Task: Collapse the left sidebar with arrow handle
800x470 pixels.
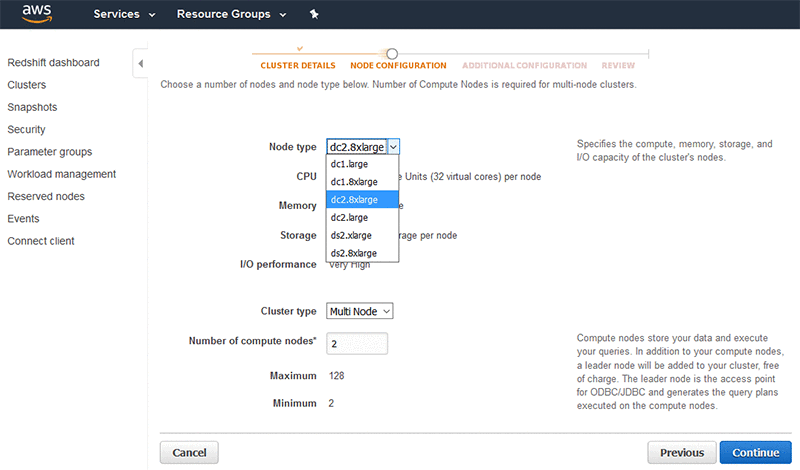Action: pyautogui.click(x=140, y=63)
